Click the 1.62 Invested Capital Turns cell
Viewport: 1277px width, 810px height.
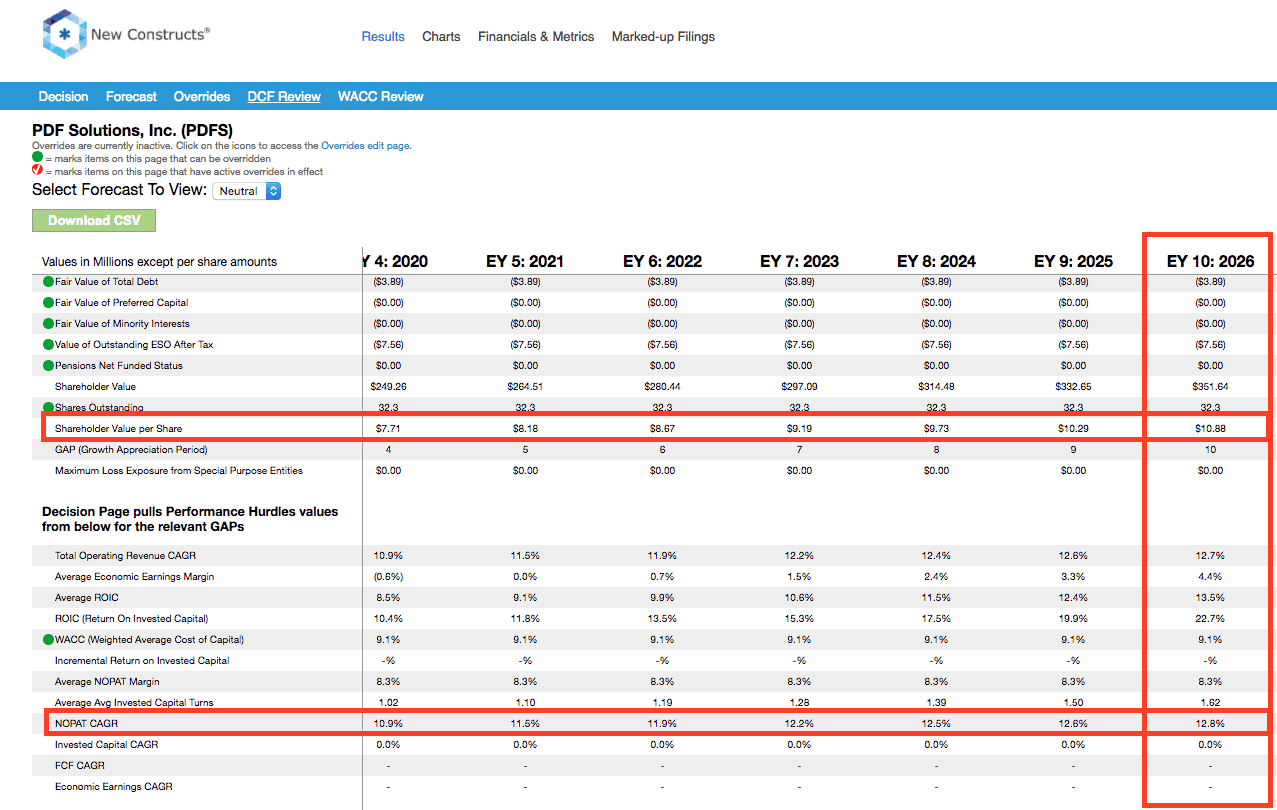click(1210, 702)
